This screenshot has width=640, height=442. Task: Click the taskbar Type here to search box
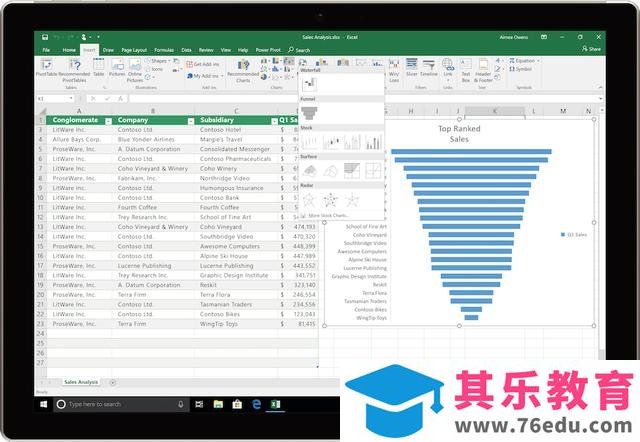coord(120,404)
